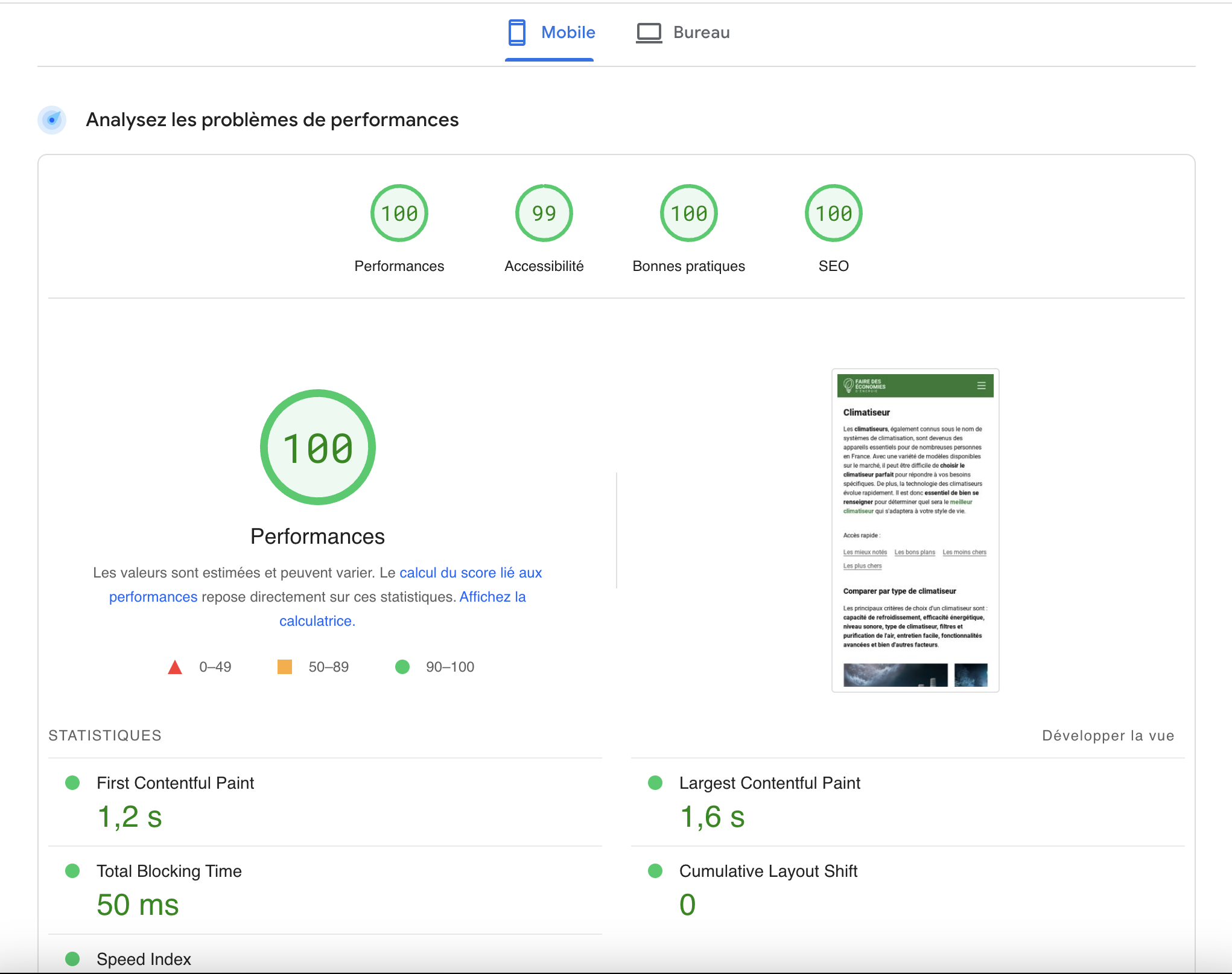This screenshot has height=974, width=1232.
Task: Click the 'Accessibilité' label
Action: coord(544,266)
